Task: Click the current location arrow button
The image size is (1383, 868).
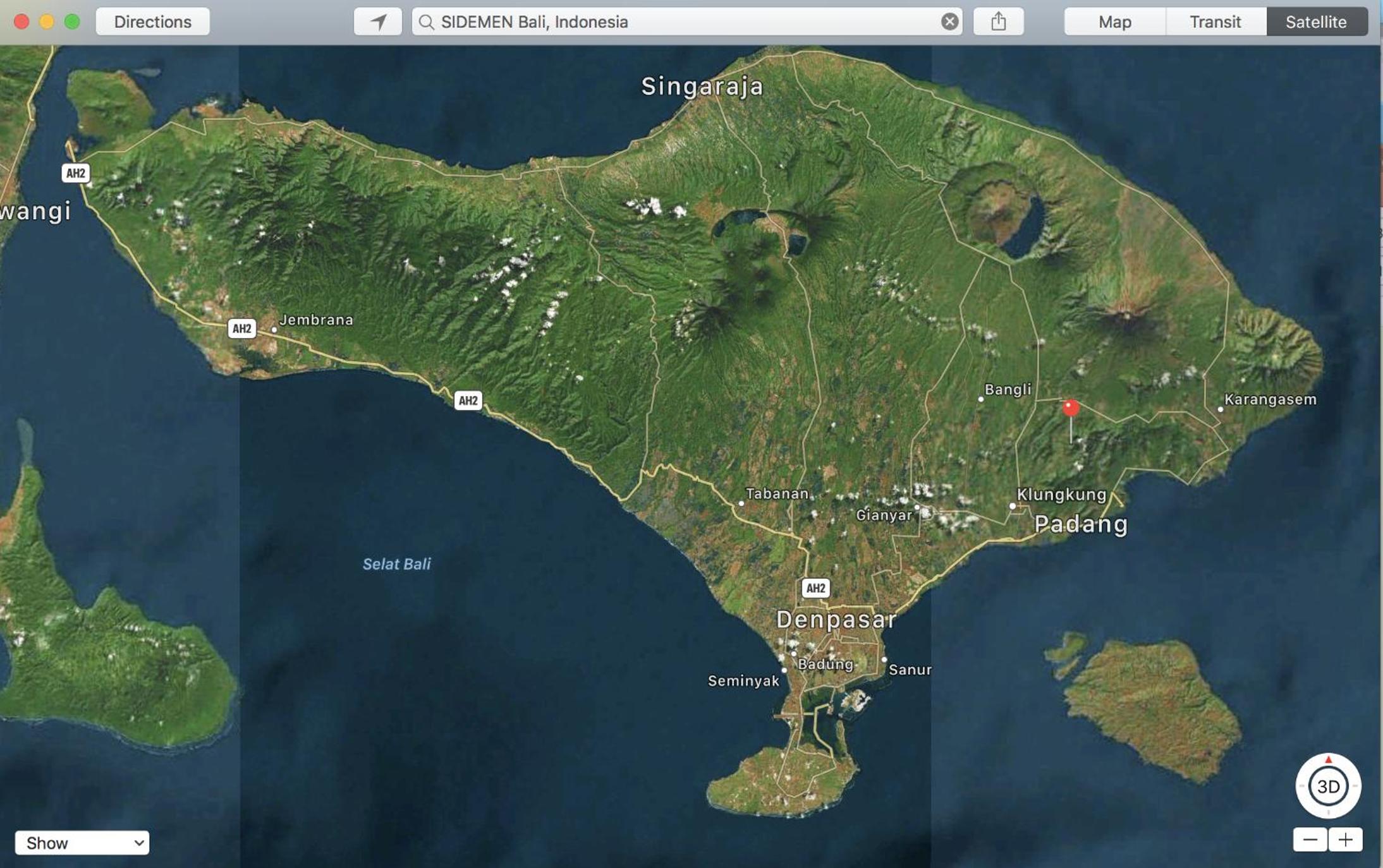Action: coord(377,21)
